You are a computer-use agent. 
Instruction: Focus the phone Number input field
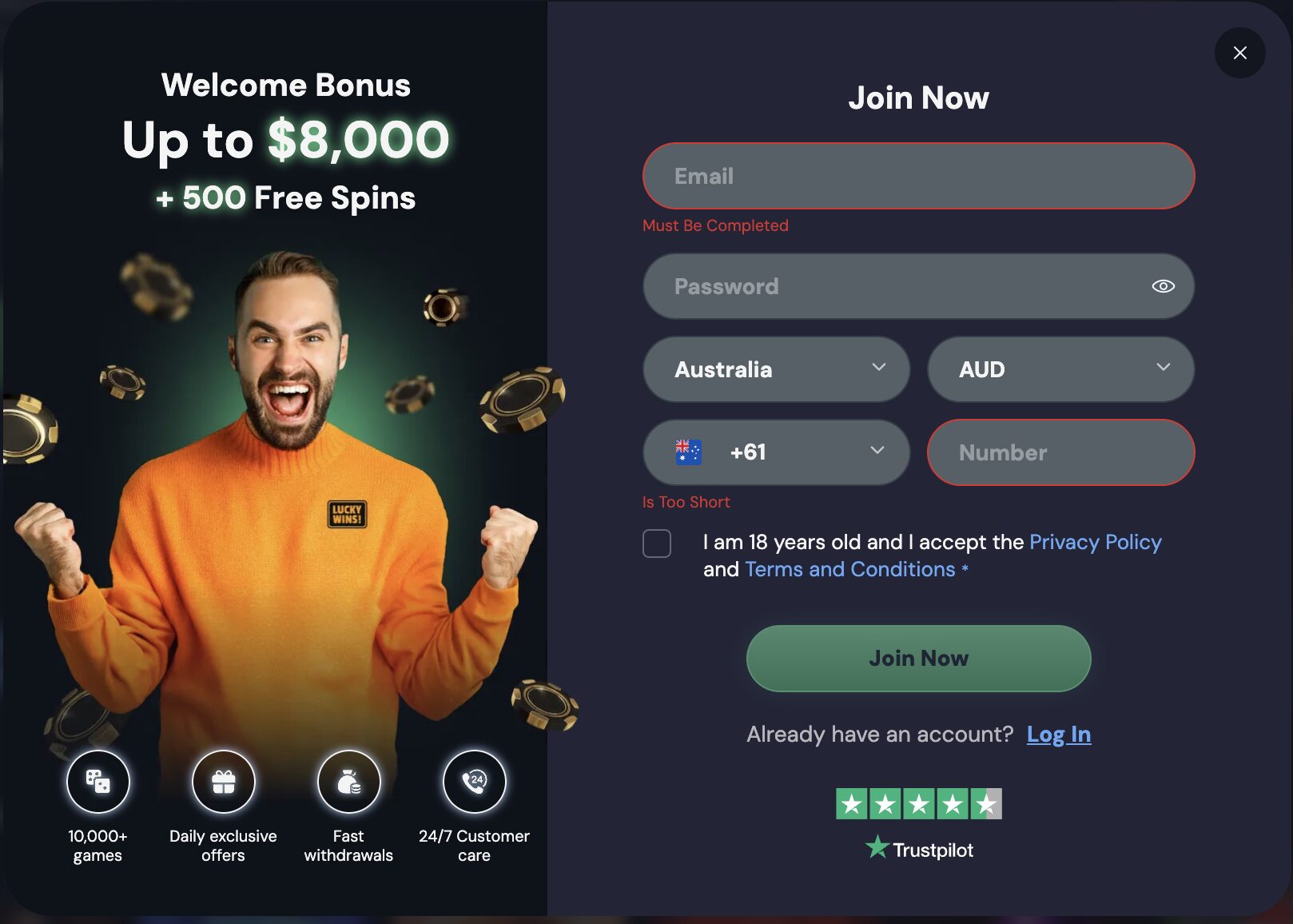pyautogui.click(x=1060, y=452)
